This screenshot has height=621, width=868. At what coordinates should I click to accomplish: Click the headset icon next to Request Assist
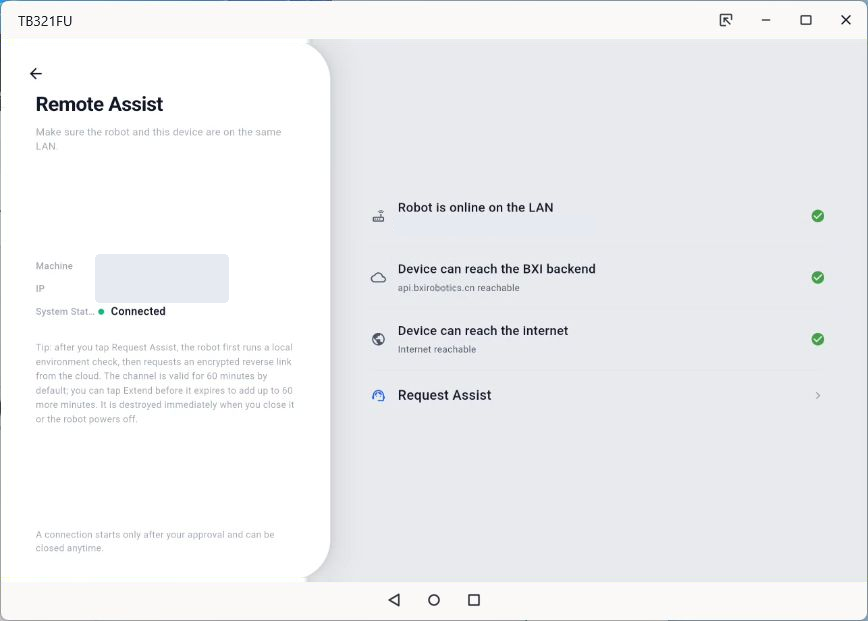[x=378, y=395]
